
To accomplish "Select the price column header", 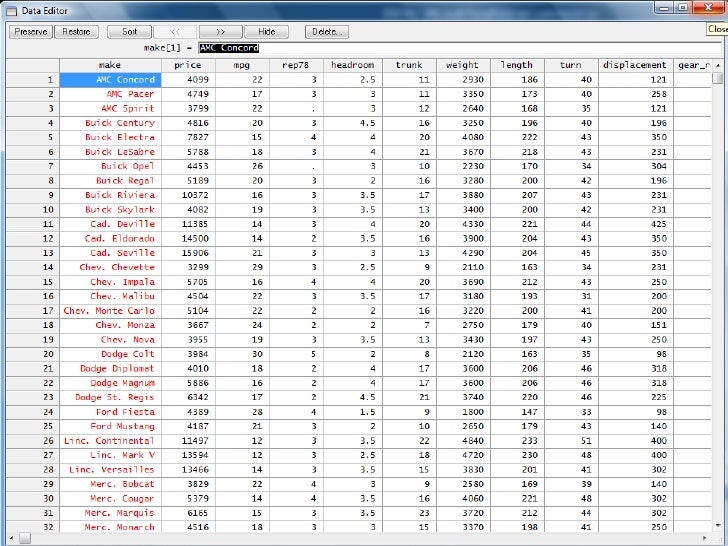I will (188, 65).
